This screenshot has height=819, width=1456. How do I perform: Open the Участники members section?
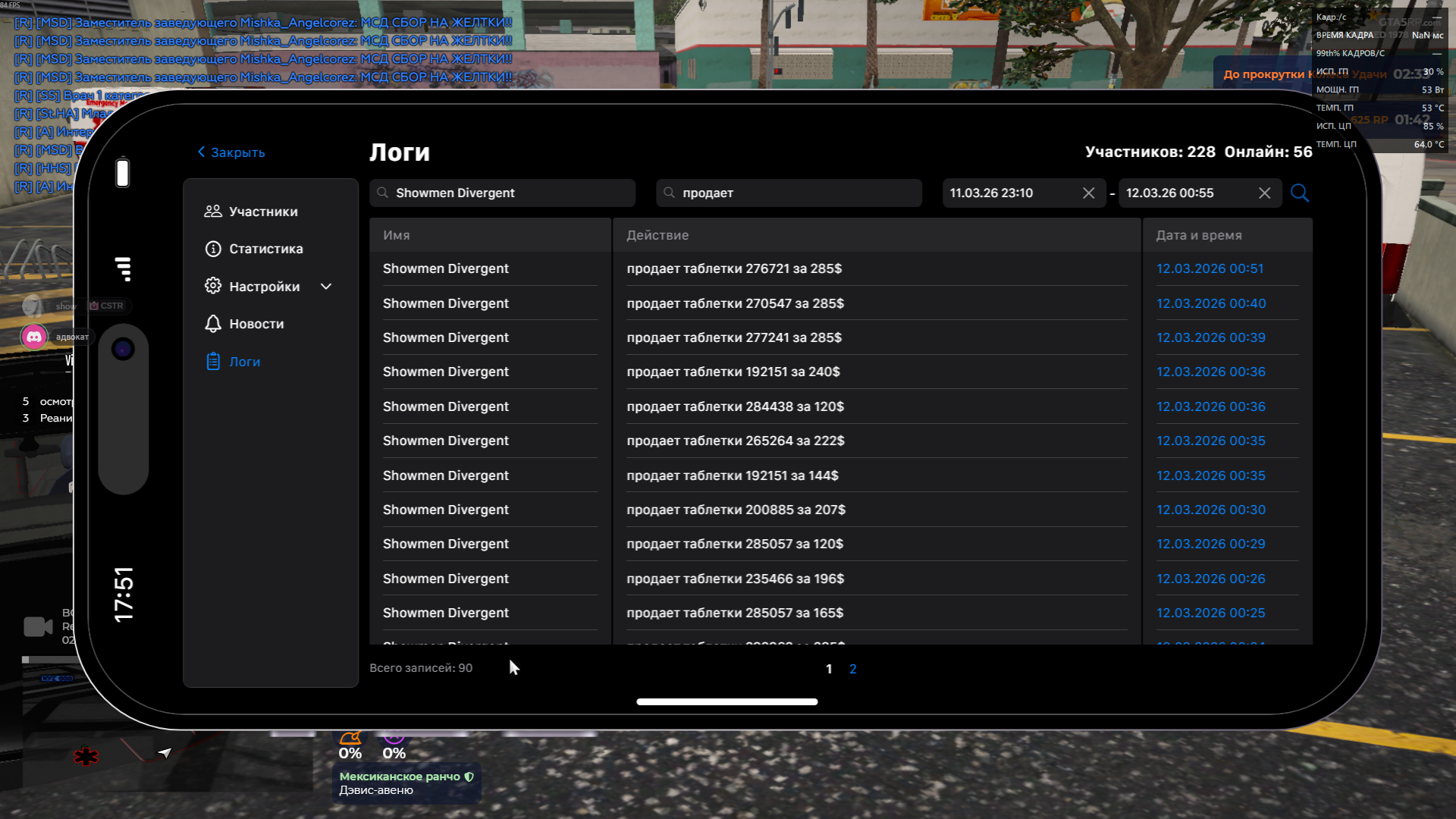pyautogui.click(x=262, y=212)
